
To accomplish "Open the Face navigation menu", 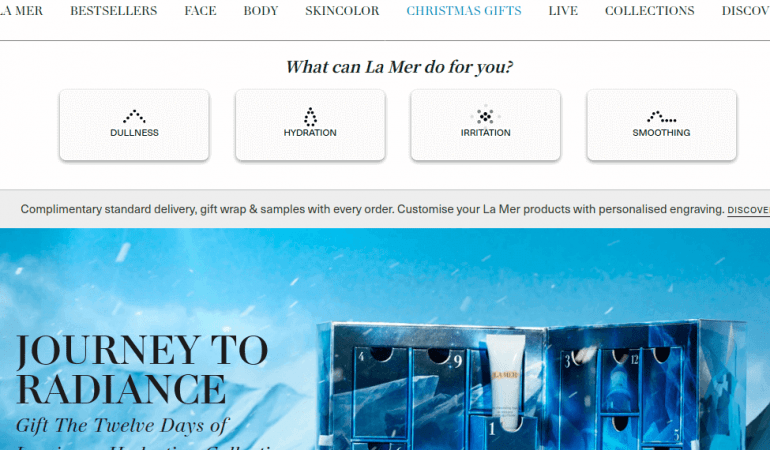I will pos(200,11).
